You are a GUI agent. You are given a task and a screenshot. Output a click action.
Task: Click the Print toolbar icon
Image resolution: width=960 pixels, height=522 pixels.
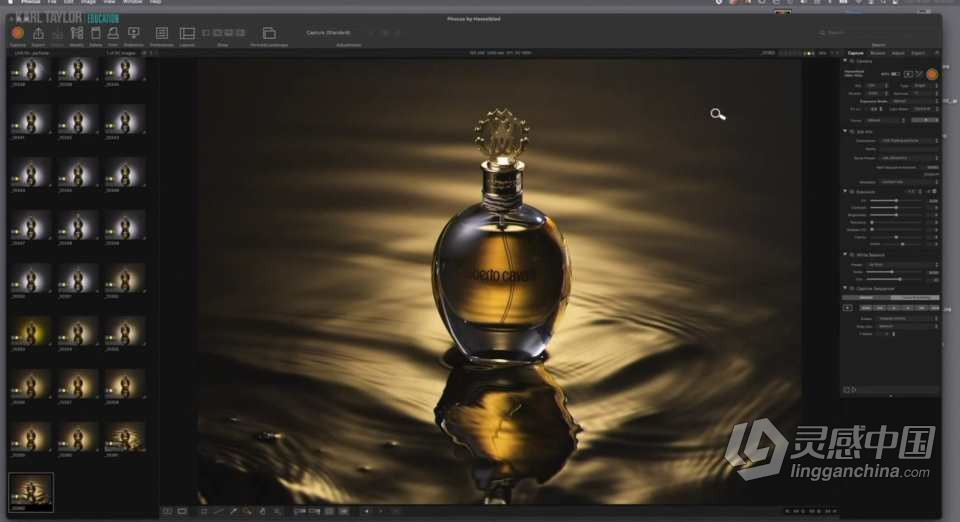tap(113, 33)
